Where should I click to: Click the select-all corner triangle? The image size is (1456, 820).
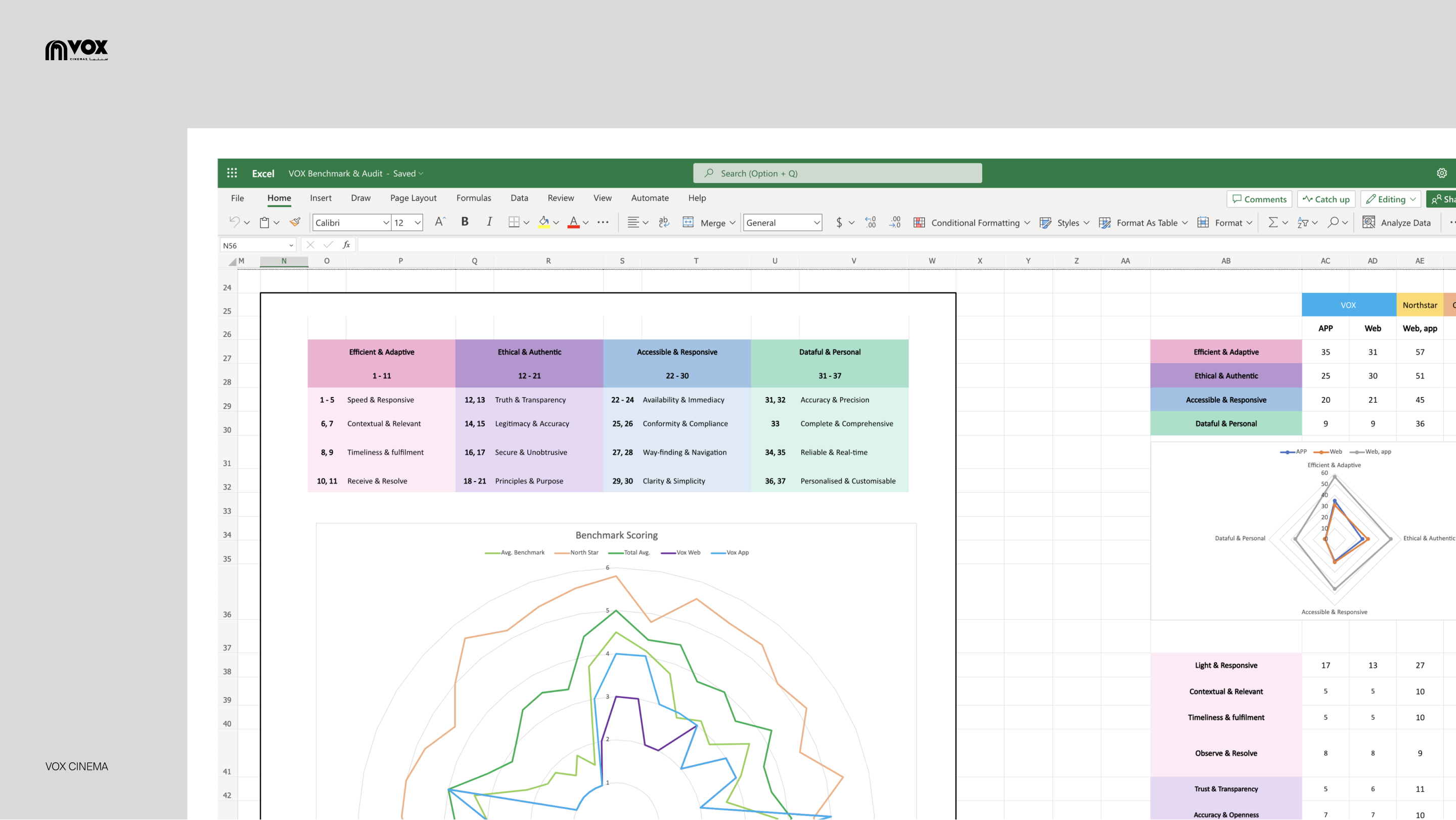233,261
